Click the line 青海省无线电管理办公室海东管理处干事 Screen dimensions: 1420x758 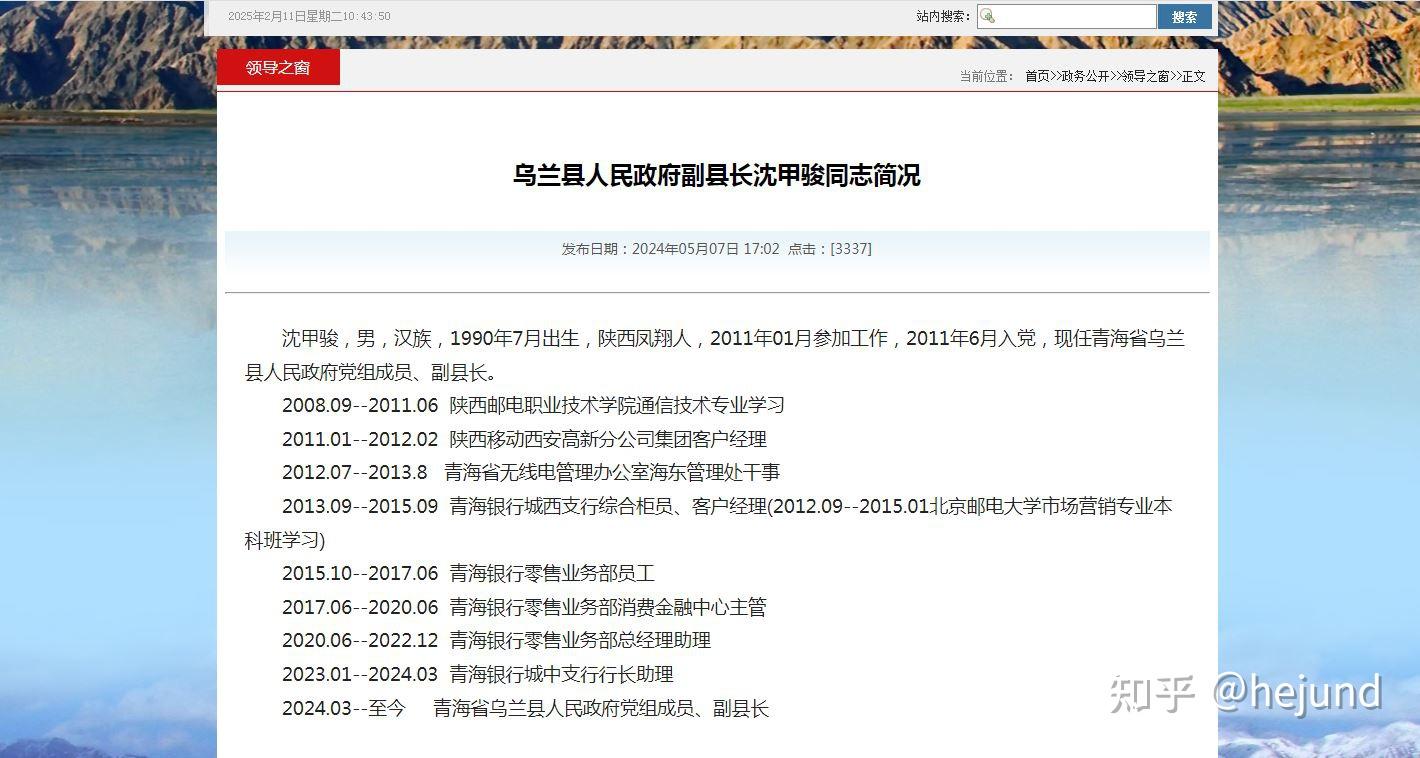[x=612, y=472]
